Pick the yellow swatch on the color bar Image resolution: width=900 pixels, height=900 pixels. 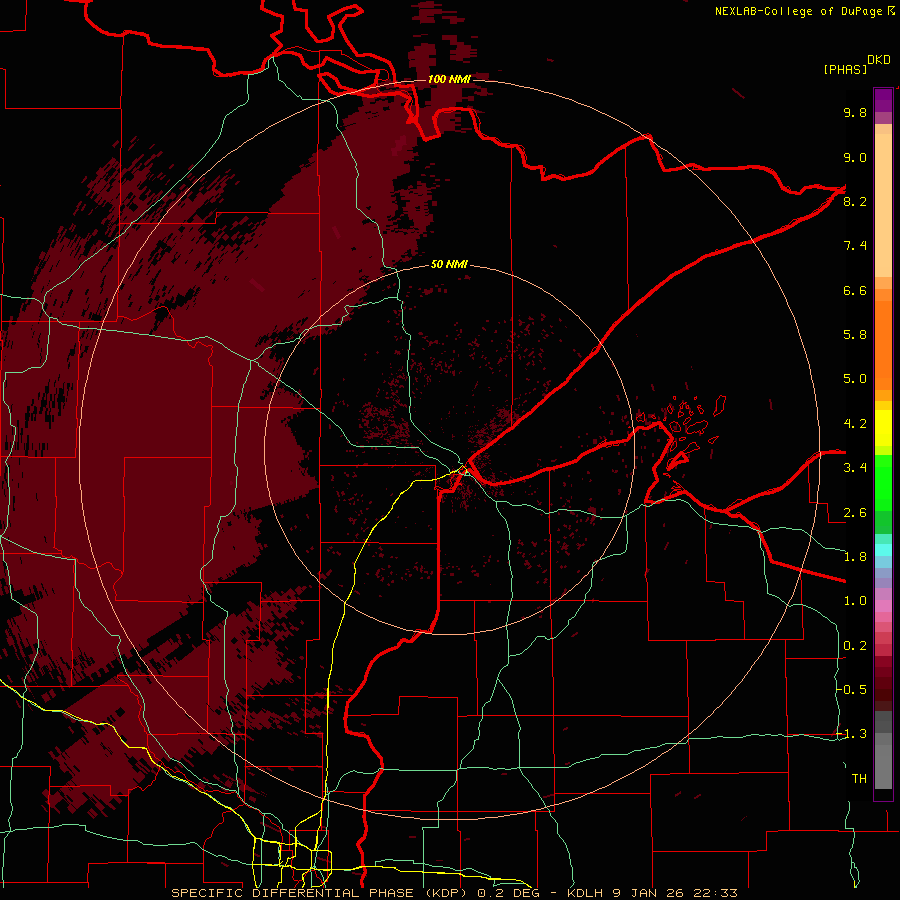883,428
